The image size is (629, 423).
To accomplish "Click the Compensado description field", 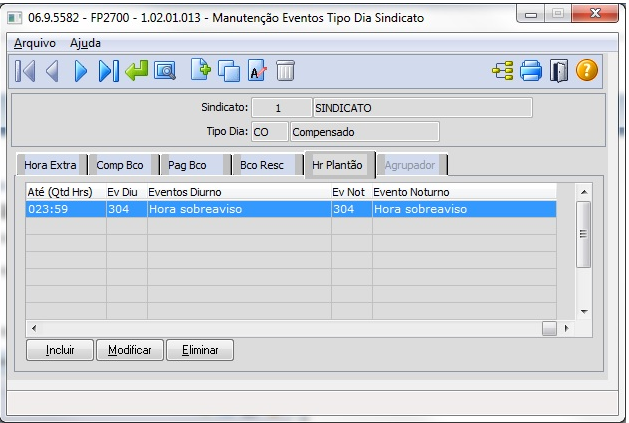I will coord(364,132).
